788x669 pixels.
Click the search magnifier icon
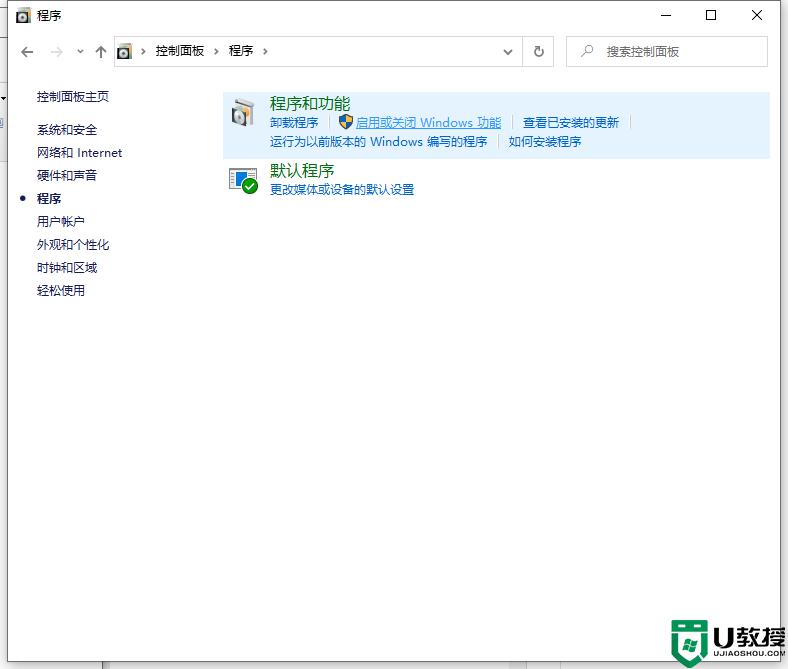[x=587, y=51]
